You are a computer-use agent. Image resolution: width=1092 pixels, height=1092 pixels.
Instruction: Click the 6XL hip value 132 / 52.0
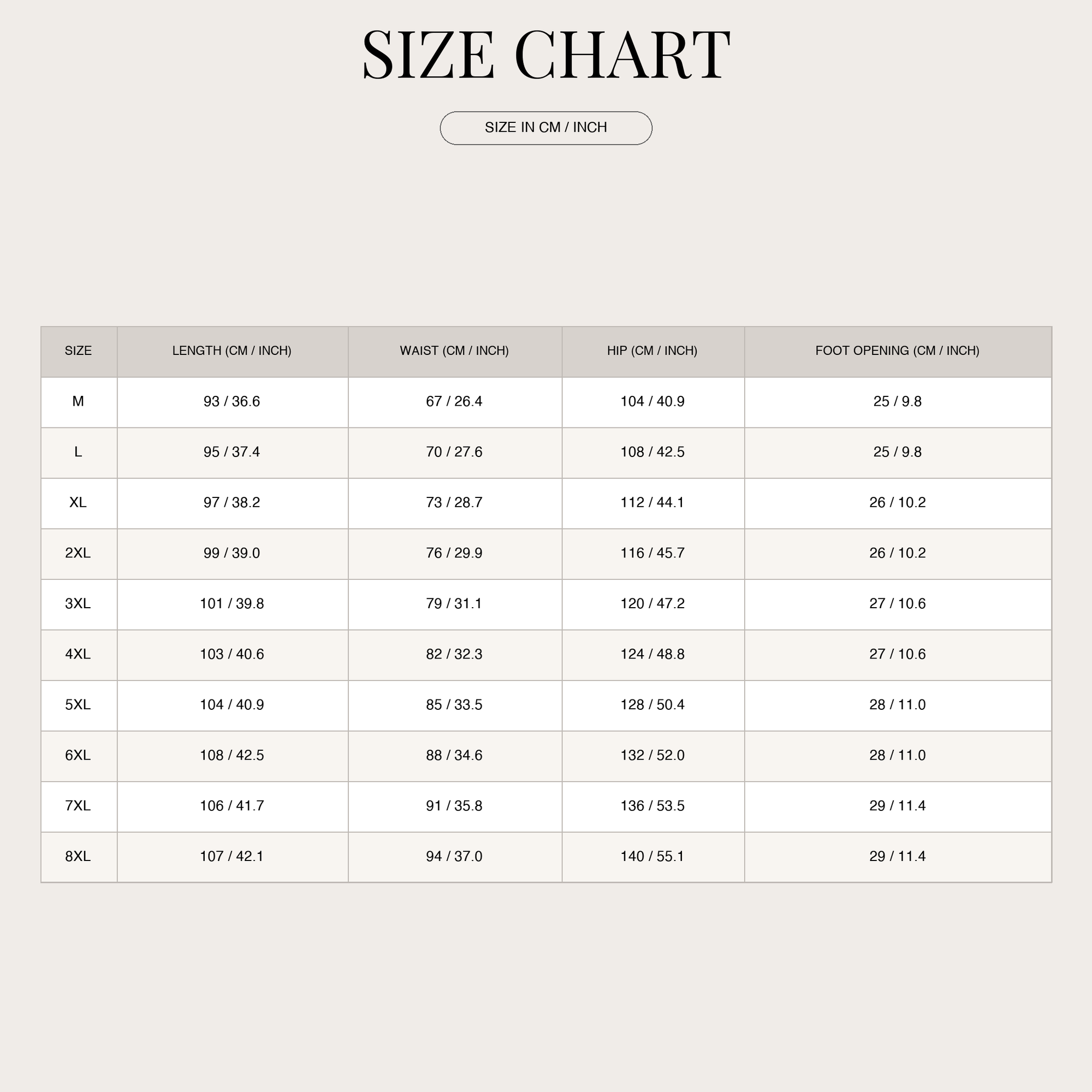pos(653,756)
